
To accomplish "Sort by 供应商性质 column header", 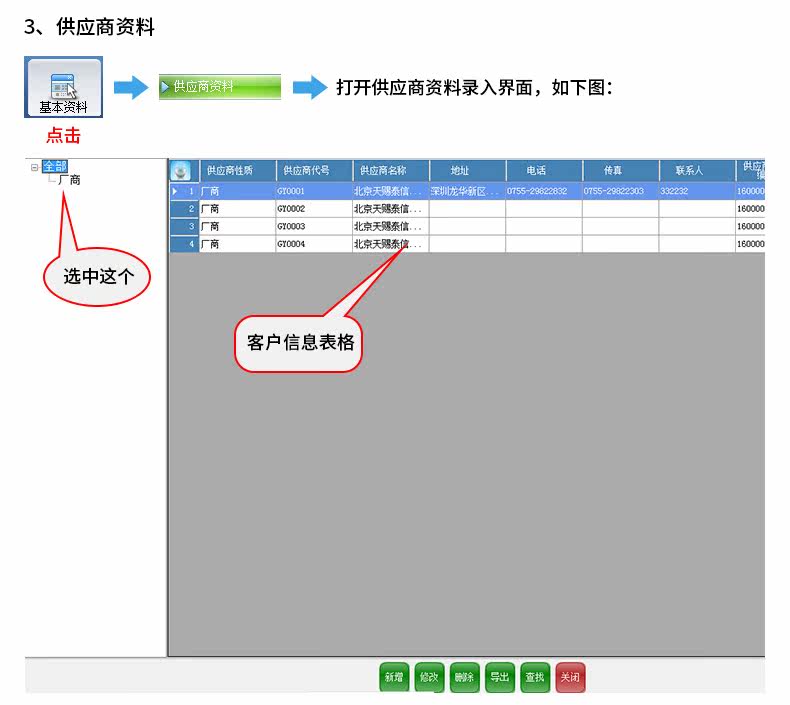I will pyautogui.click(x=238, y=171).
